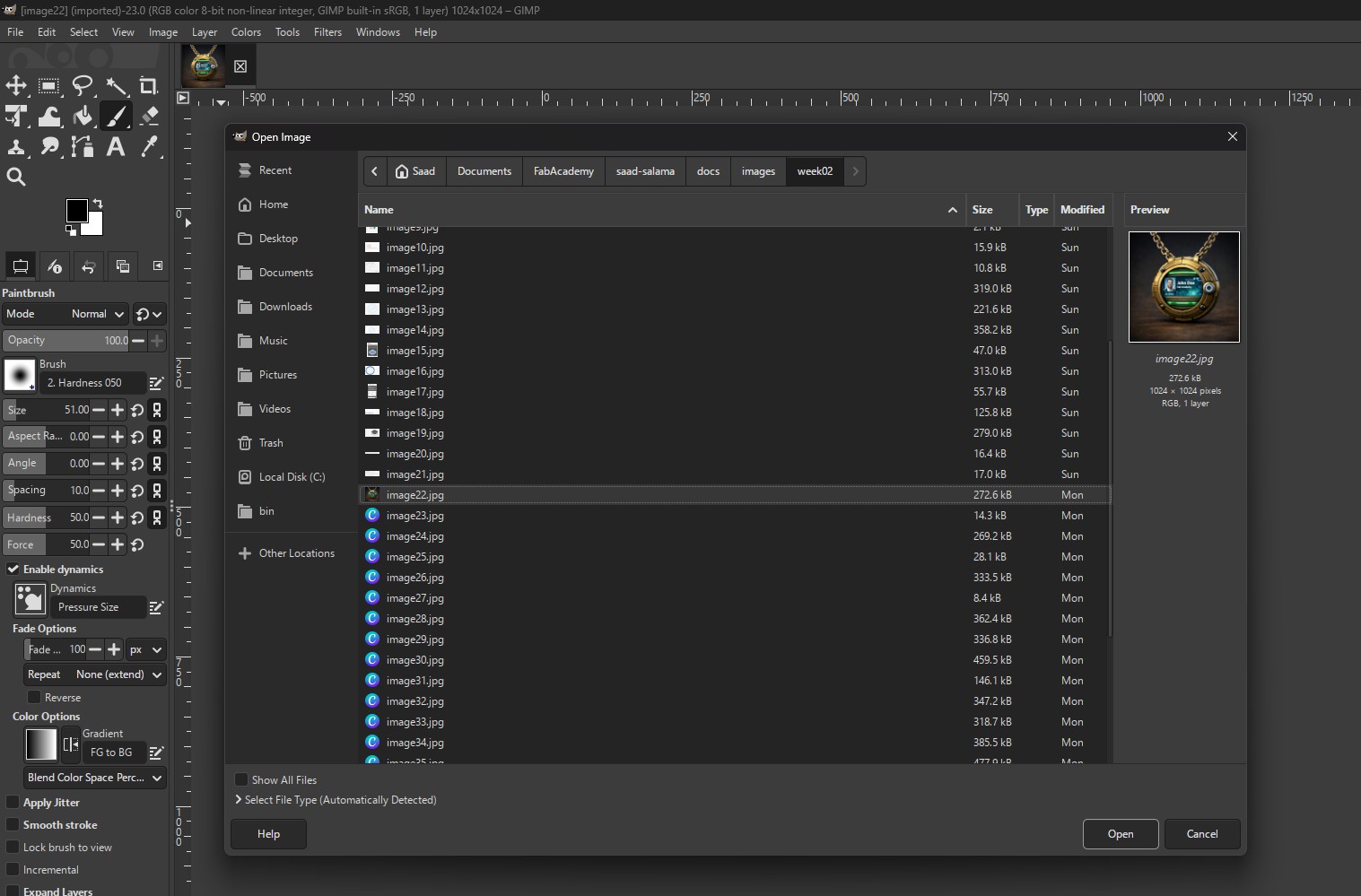Cancel the Open Image dialog
The width and height of the screenshot is (1361, 896).
pyautogui.click(x=1202, y=834)
